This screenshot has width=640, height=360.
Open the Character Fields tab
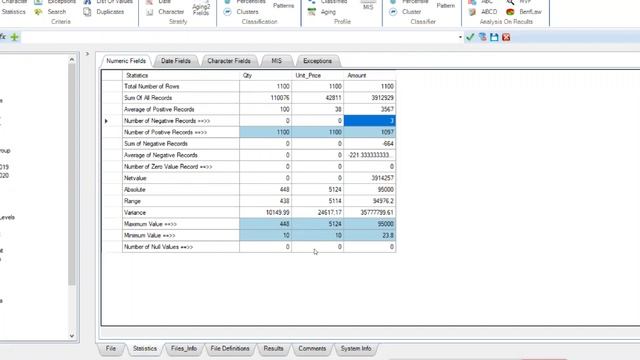pyautogui.click(x=229, y=61)
